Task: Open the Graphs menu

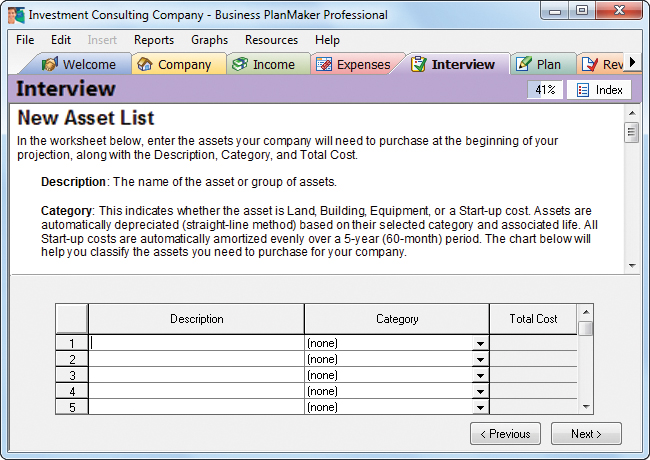Action: click(209, 40)
